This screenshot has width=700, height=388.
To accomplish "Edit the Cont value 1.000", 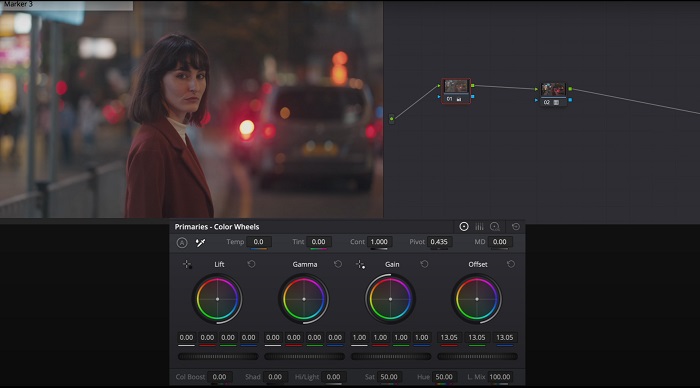I will pyautogui.click(x=379, y=242).
